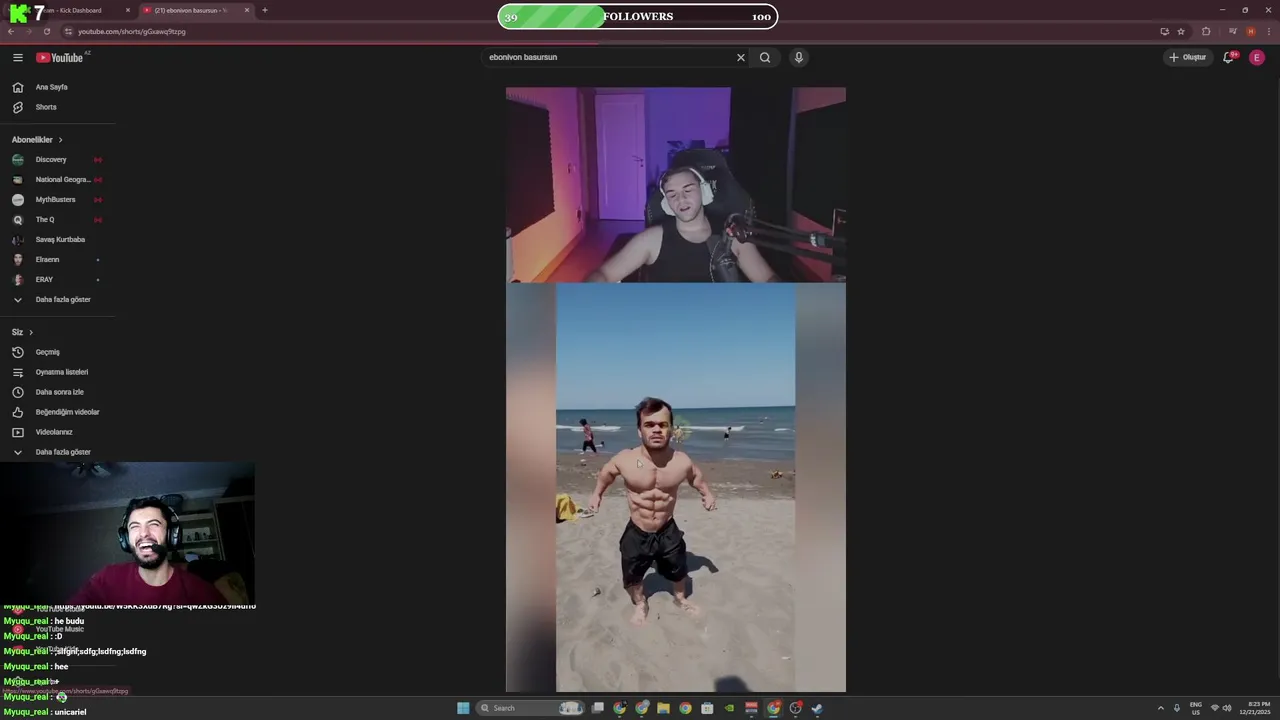
Task: Open the Elraenn channel
Action: [47, 260]
